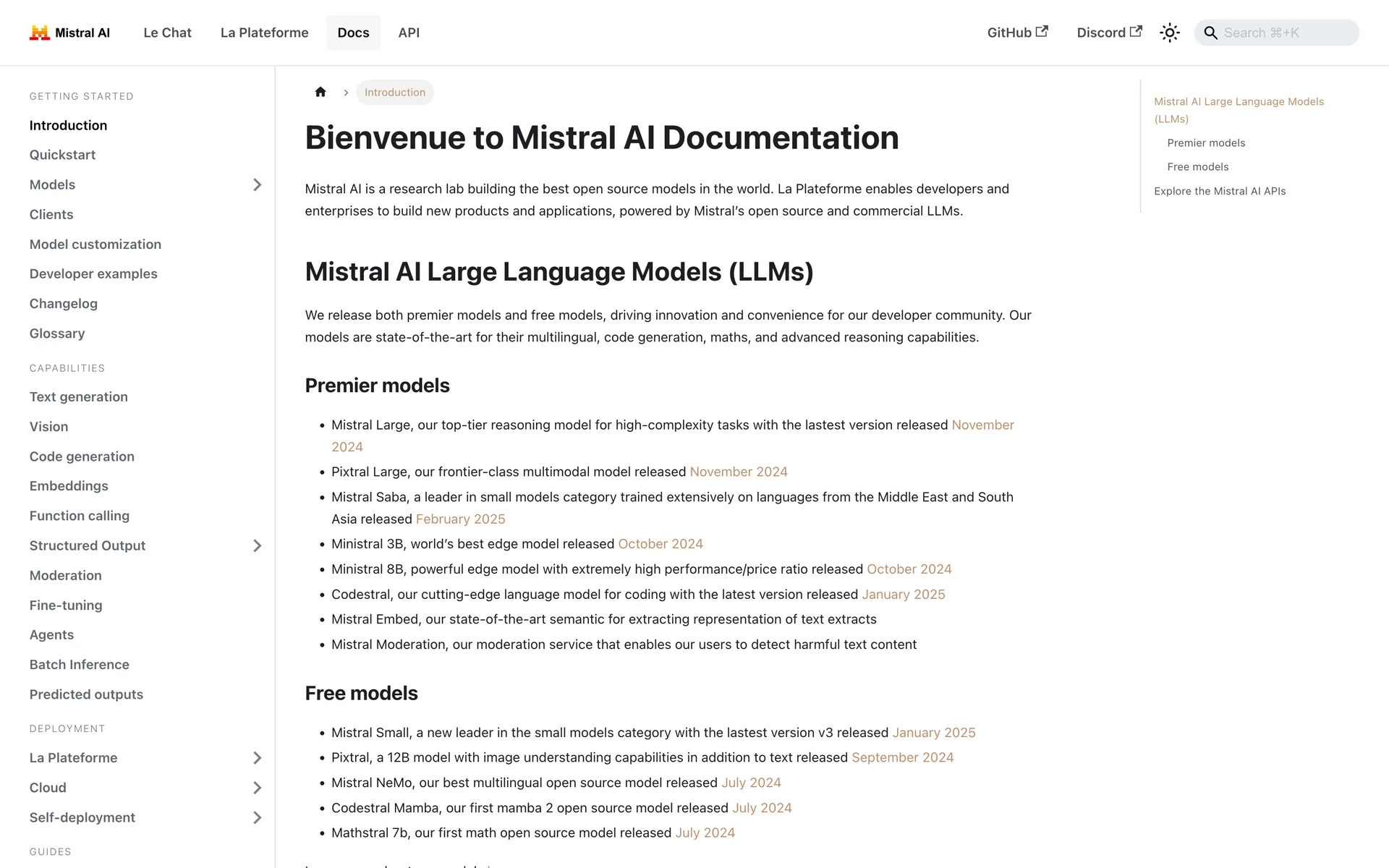Open the February 2025 release link

click(x=460, y=519)
